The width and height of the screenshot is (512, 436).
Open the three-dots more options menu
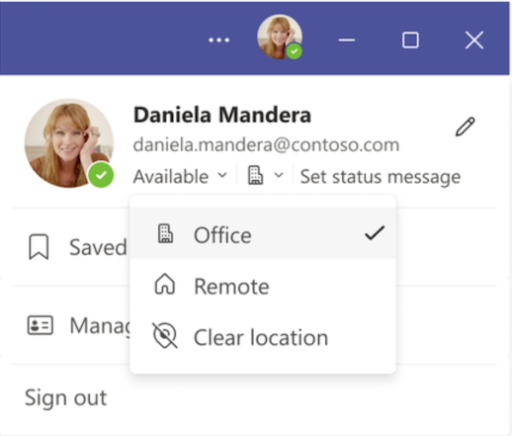pos(219,40)
